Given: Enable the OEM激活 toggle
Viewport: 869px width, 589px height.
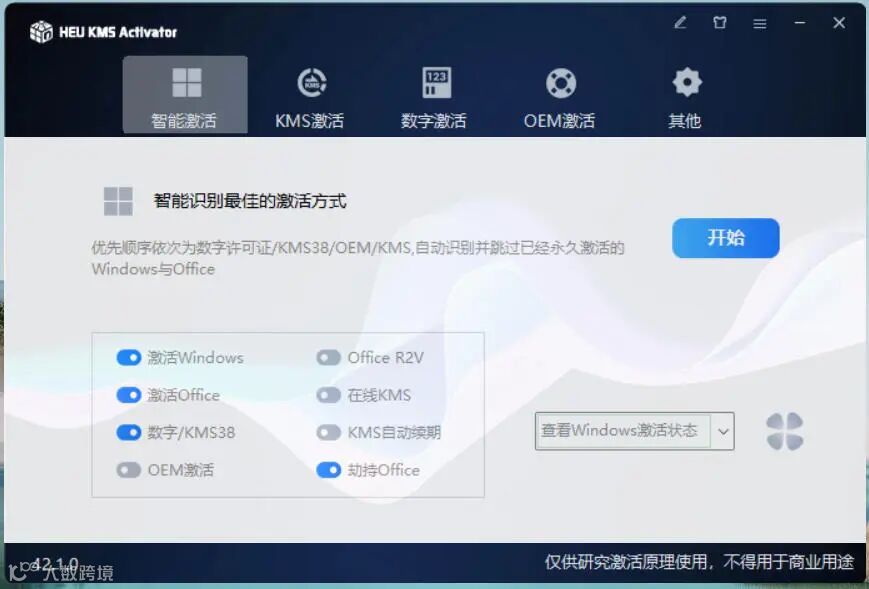Looking at the screenshot, I should tap(129, 470).
